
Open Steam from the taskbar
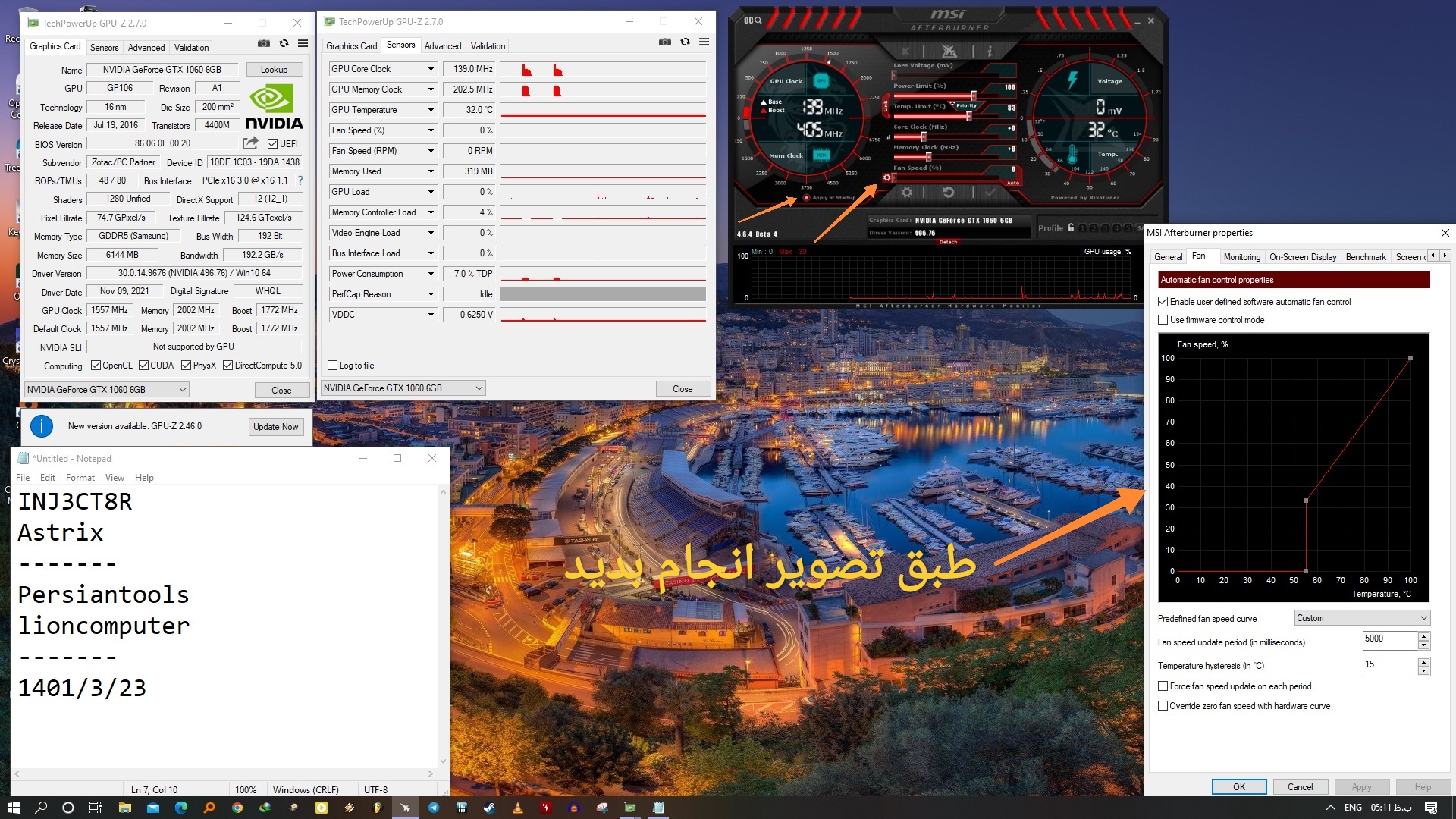tap(489, 808)
